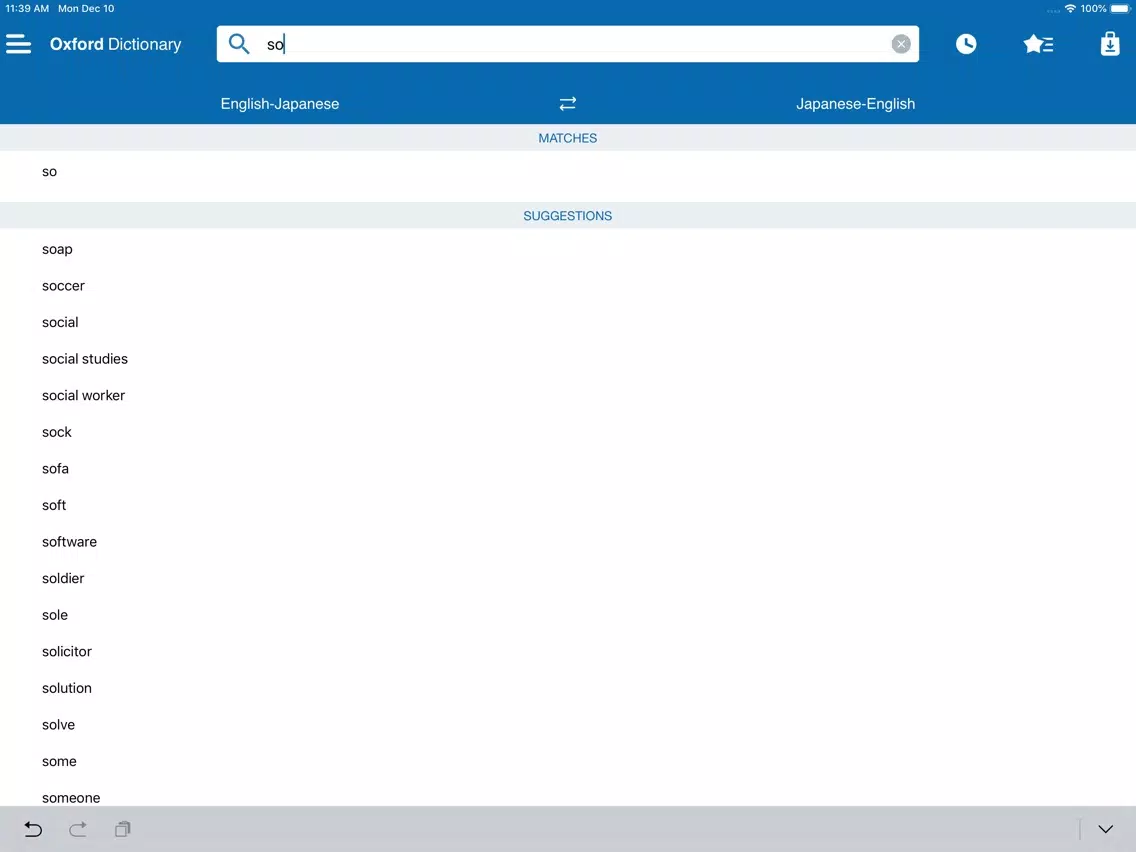Open the favorites star list

[1038, 44]
